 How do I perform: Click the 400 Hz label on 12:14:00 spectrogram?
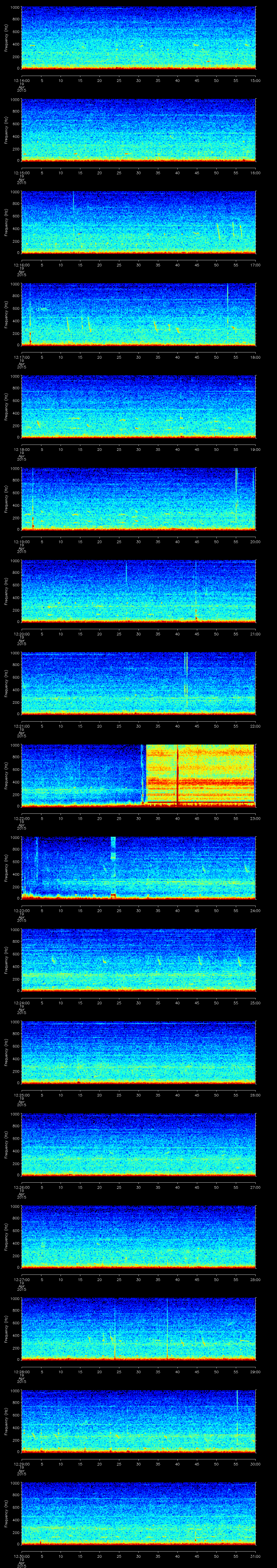point(15,44)
